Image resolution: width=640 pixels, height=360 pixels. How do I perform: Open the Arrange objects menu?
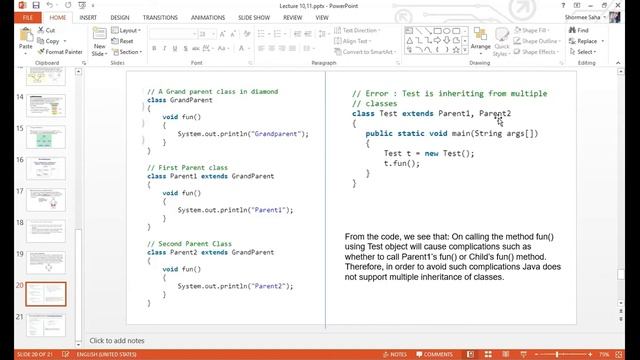coord(480,41)
